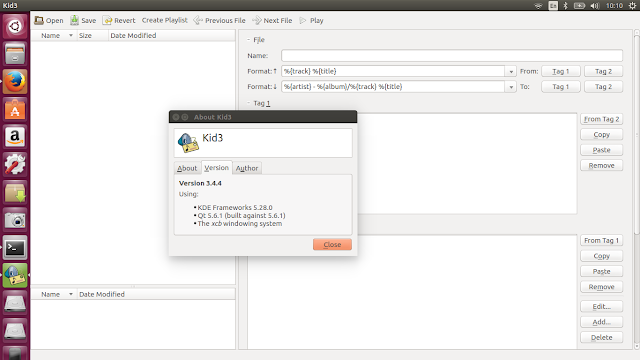Click the battery indicator
This screenshot has width=640, height=360.
(579, 6)
